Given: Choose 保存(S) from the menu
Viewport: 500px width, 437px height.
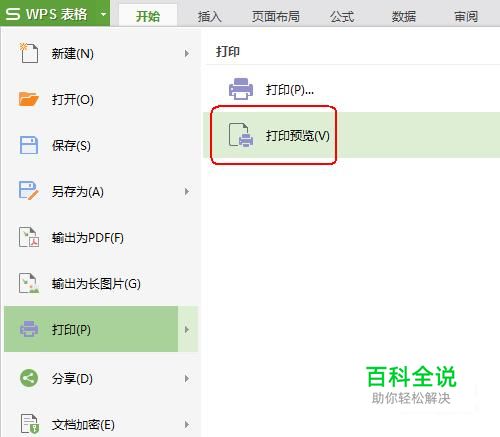Looking at the screenshot, I should (x=101, y=145).
